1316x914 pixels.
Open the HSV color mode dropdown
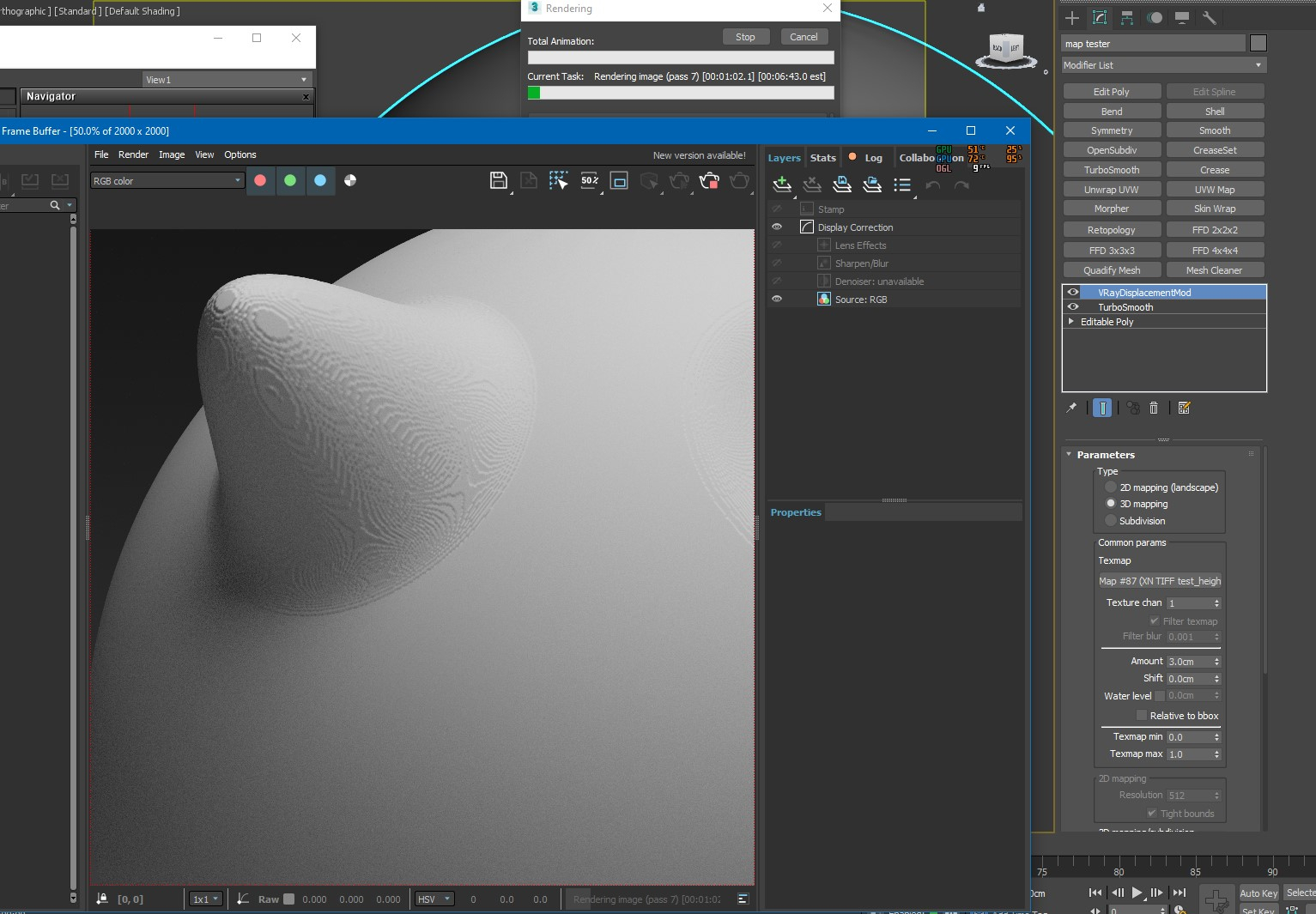pos(434,899)
